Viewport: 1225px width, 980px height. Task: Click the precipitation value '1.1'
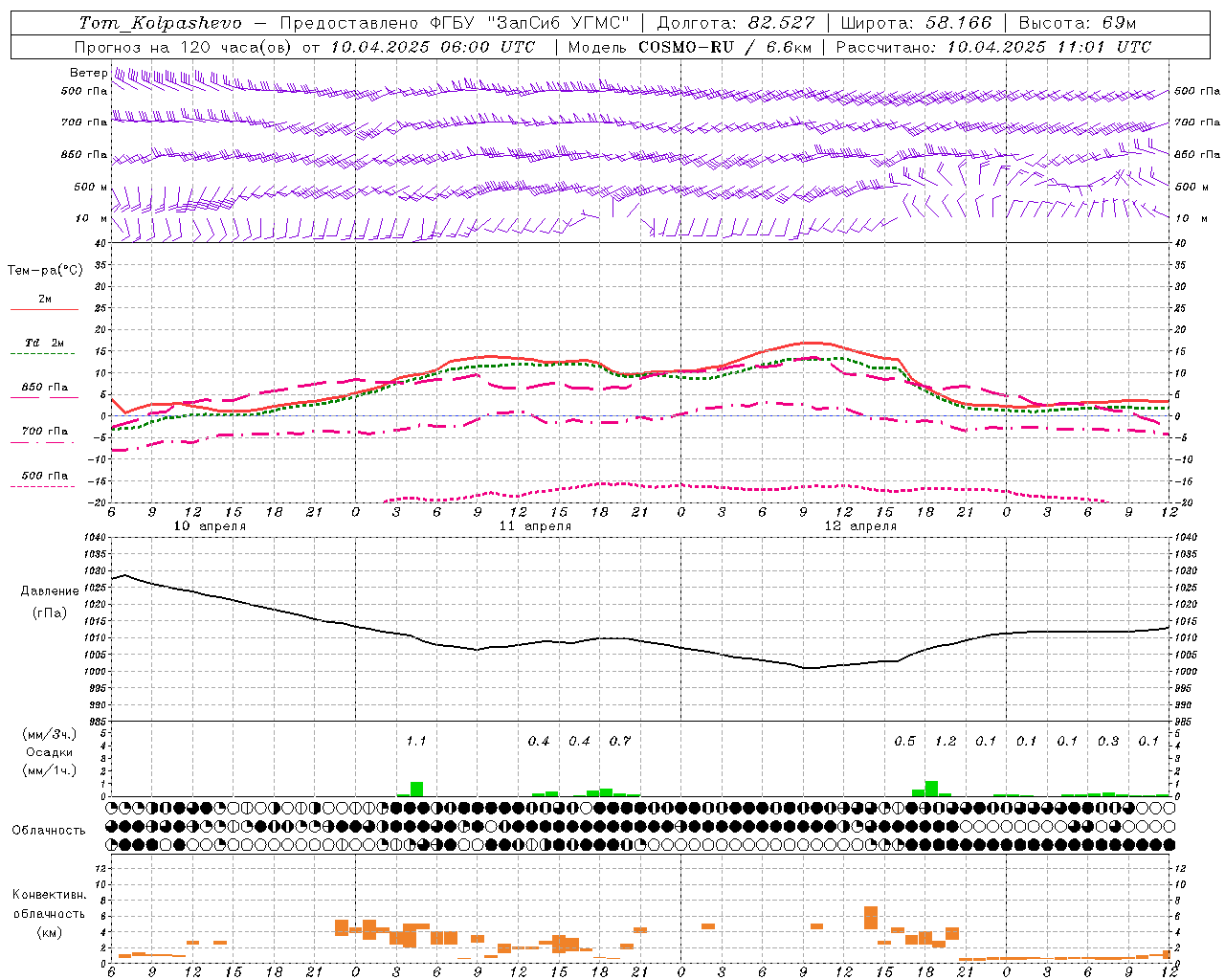416,741
